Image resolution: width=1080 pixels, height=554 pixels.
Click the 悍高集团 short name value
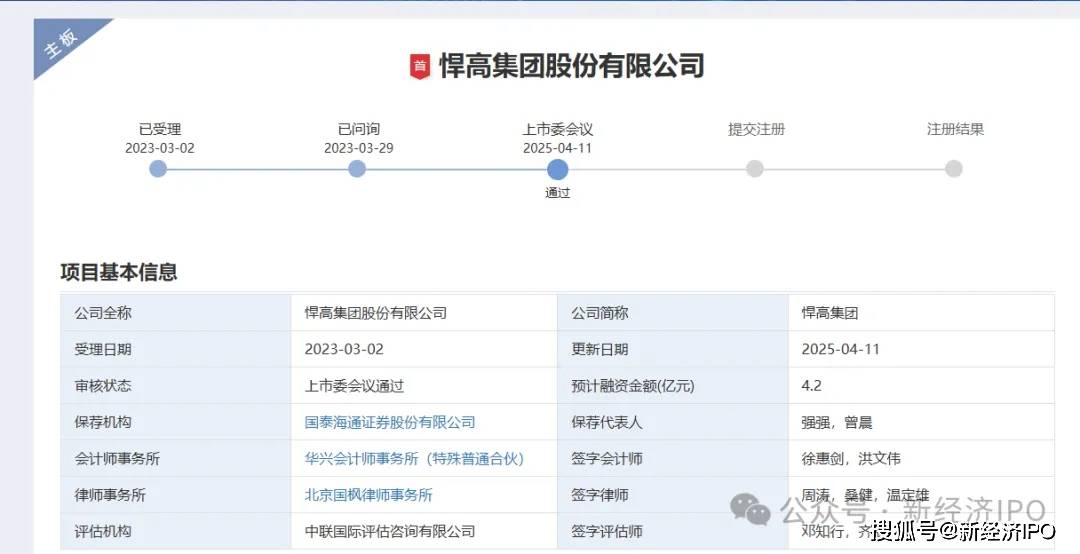point(829,313)
